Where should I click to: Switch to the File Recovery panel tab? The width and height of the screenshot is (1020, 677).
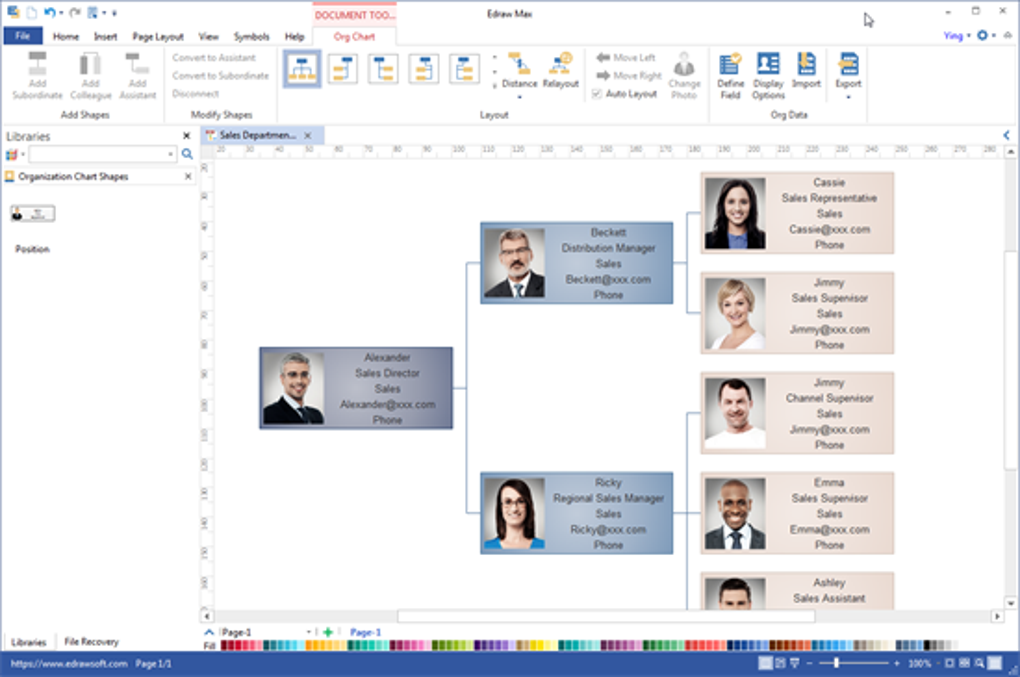point(91,642)
